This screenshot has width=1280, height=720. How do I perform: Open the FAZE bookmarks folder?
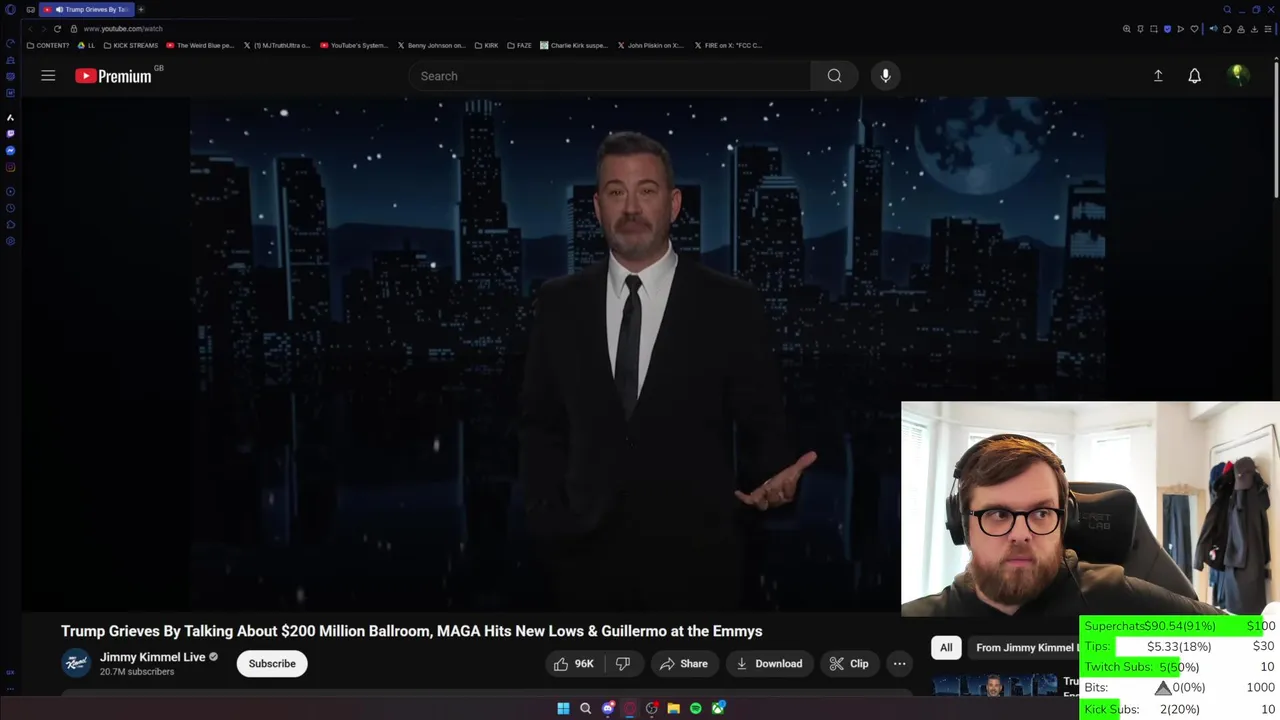pyautogui.click(x=519, y=45)
